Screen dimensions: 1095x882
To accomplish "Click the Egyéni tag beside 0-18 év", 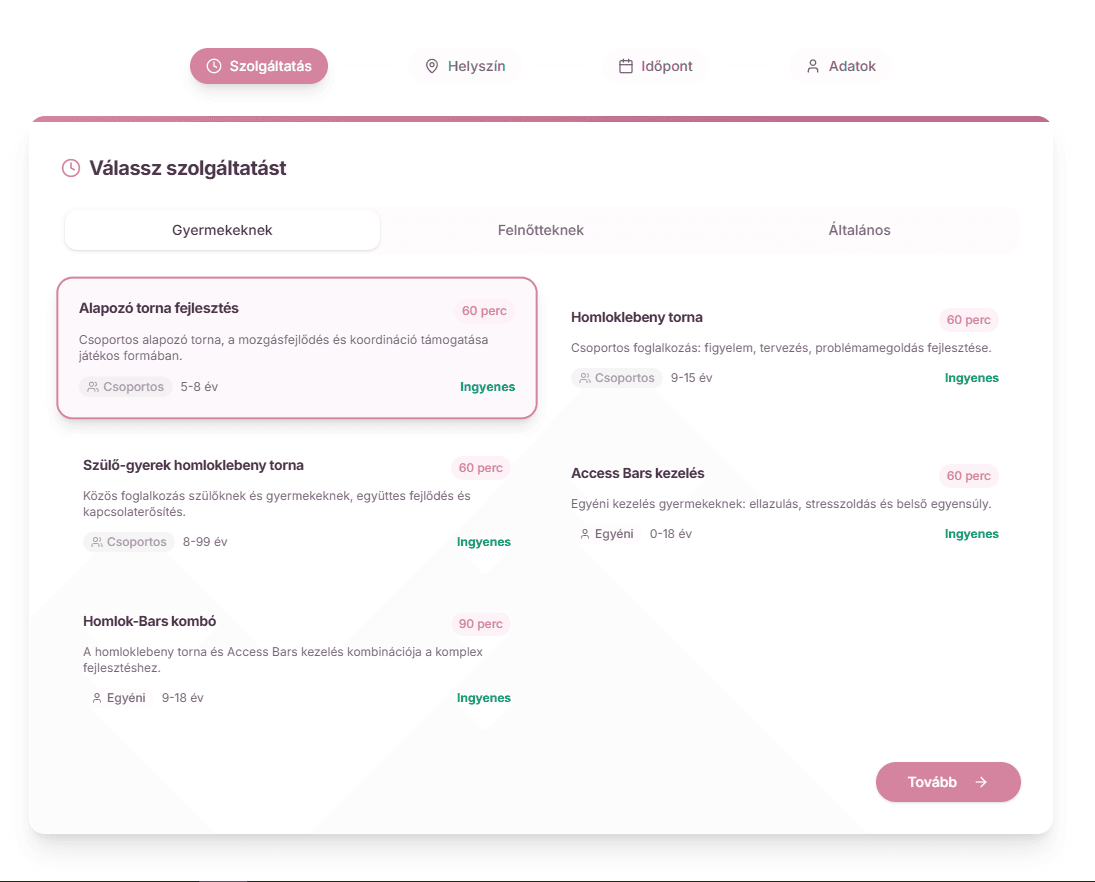I will [x=606, y=534].
